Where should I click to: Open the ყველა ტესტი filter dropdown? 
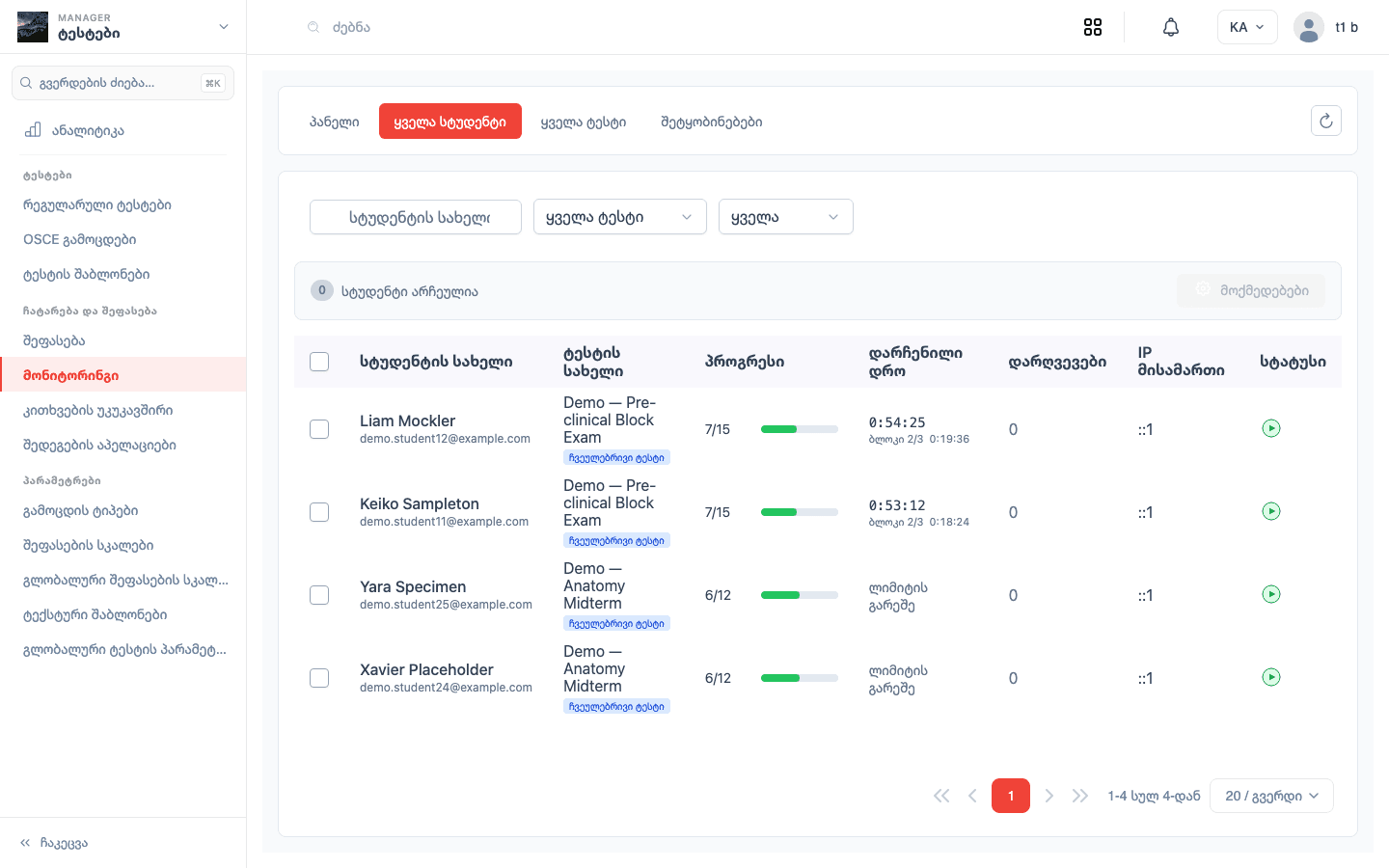(x=620, y=217)
